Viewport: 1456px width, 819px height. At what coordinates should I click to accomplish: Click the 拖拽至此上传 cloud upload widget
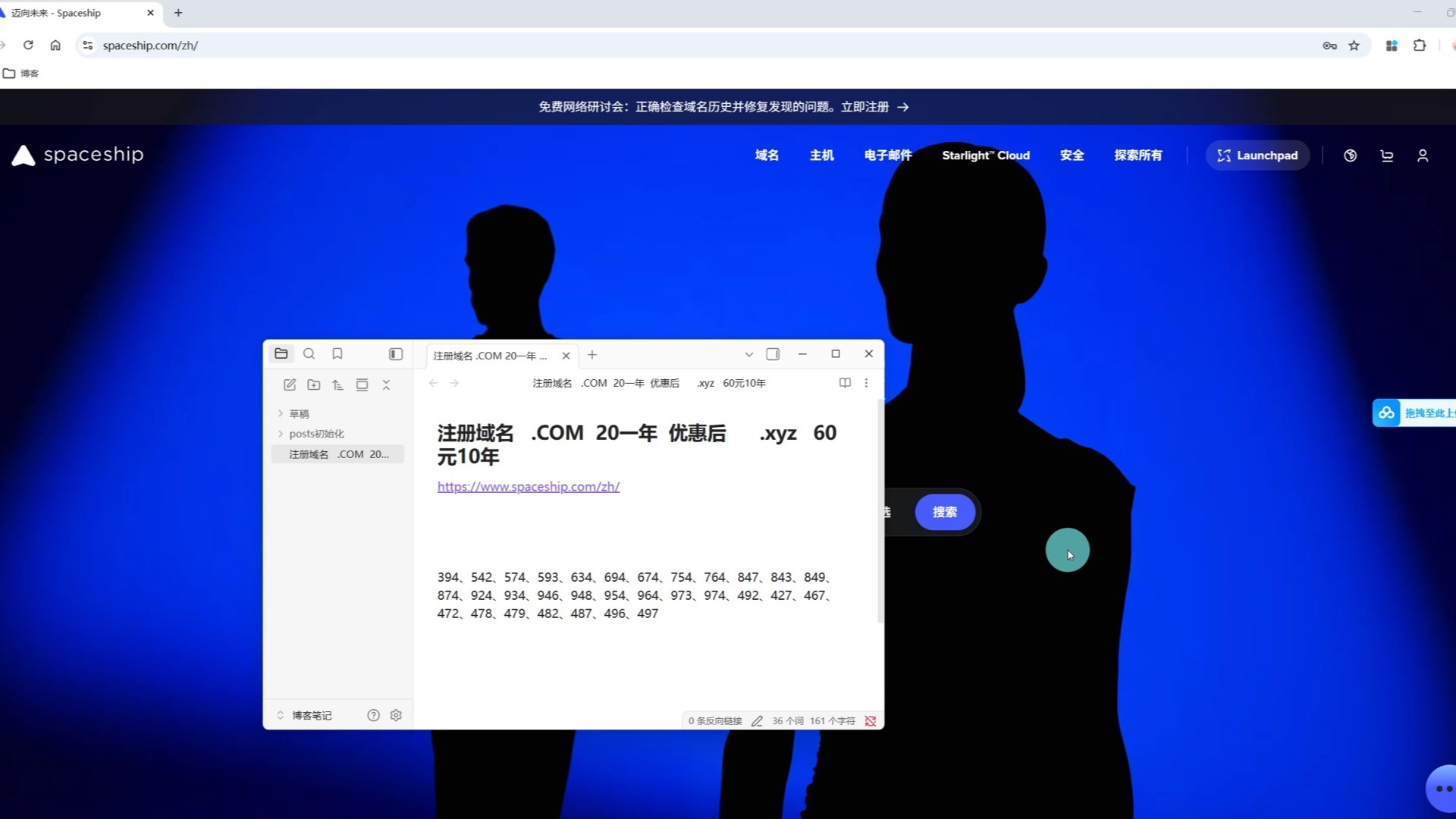click(x=1414, y=413)
